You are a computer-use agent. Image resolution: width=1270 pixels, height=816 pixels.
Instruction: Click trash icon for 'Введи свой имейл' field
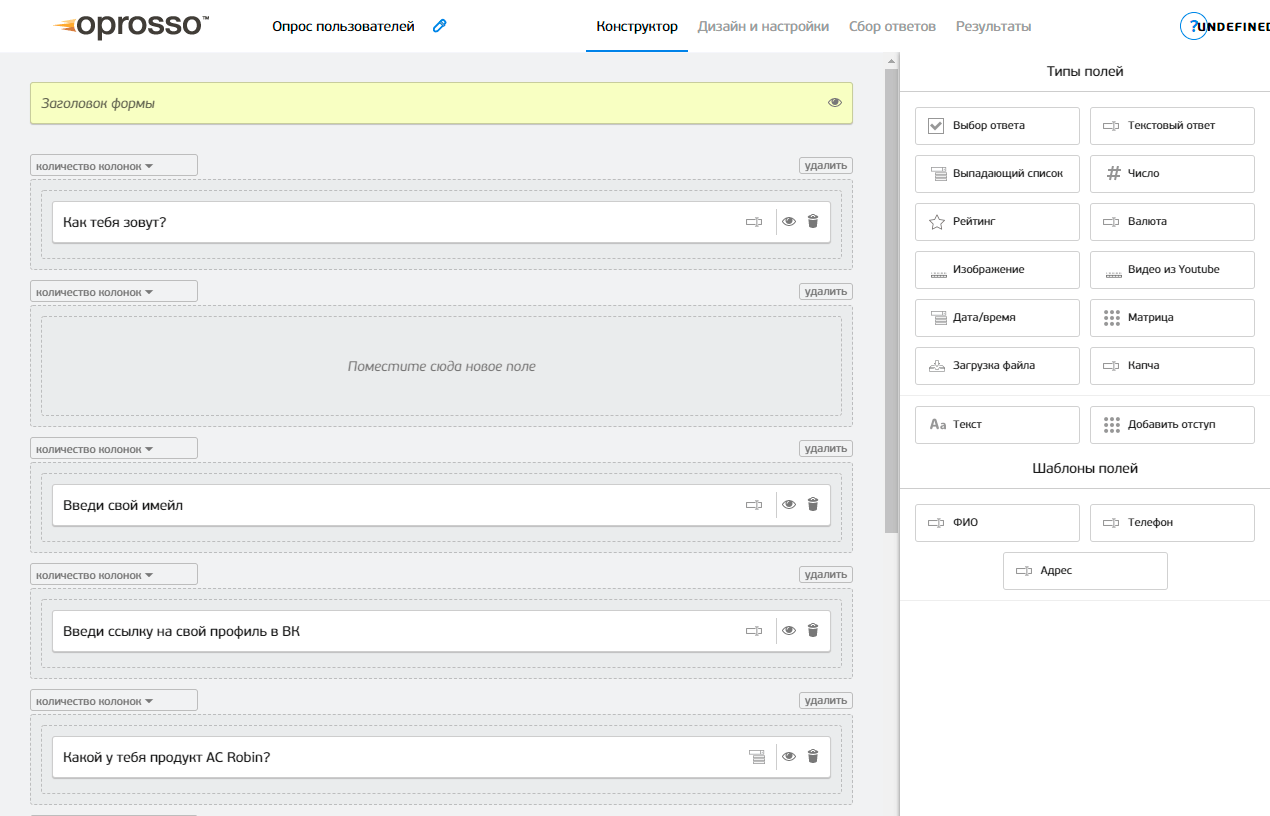coord(813,505)
